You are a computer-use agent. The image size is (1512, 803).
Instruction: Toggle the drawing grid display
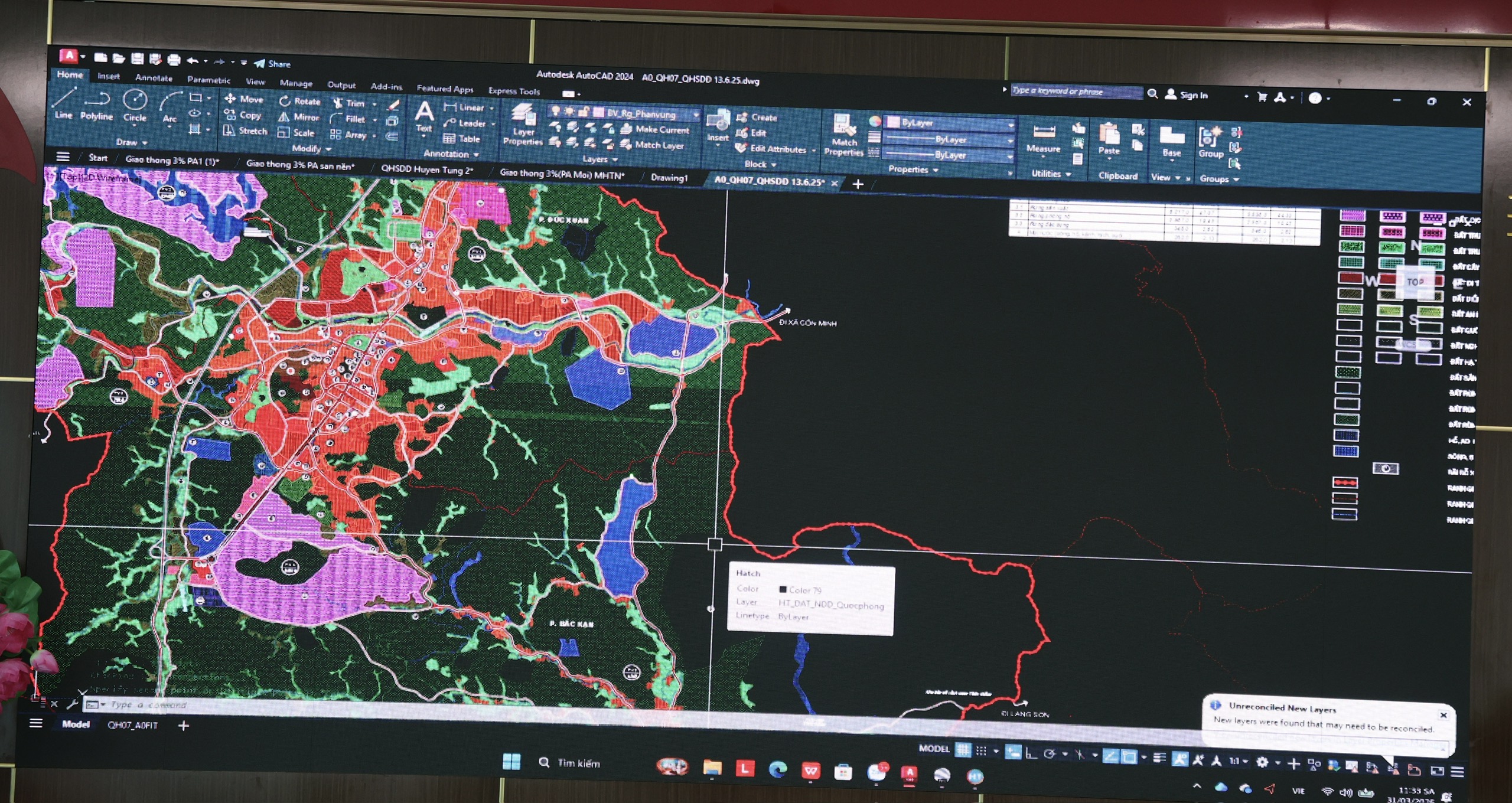[x=963, y=750]
